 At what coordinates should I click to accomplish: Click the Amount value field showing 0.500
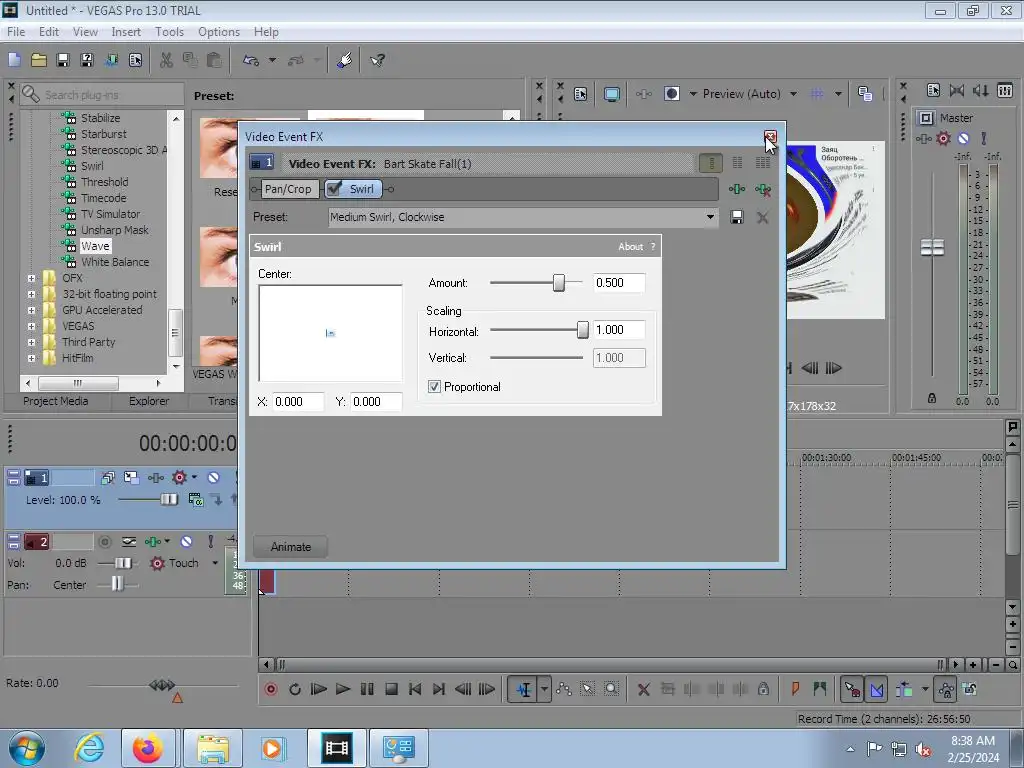coord(619,282)
